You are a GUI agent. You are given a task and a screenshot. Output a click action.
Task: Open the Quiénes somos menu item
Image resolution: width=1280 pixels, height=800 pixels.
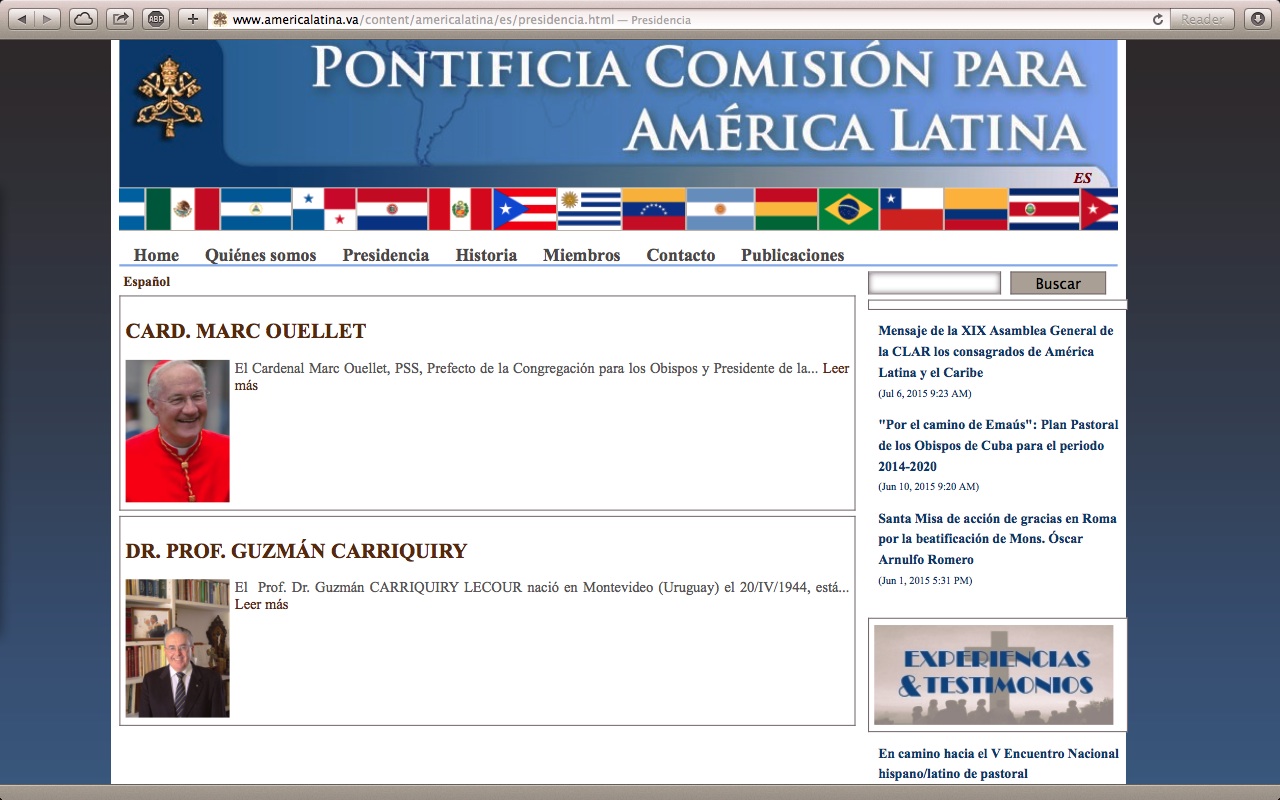[260, 255]
